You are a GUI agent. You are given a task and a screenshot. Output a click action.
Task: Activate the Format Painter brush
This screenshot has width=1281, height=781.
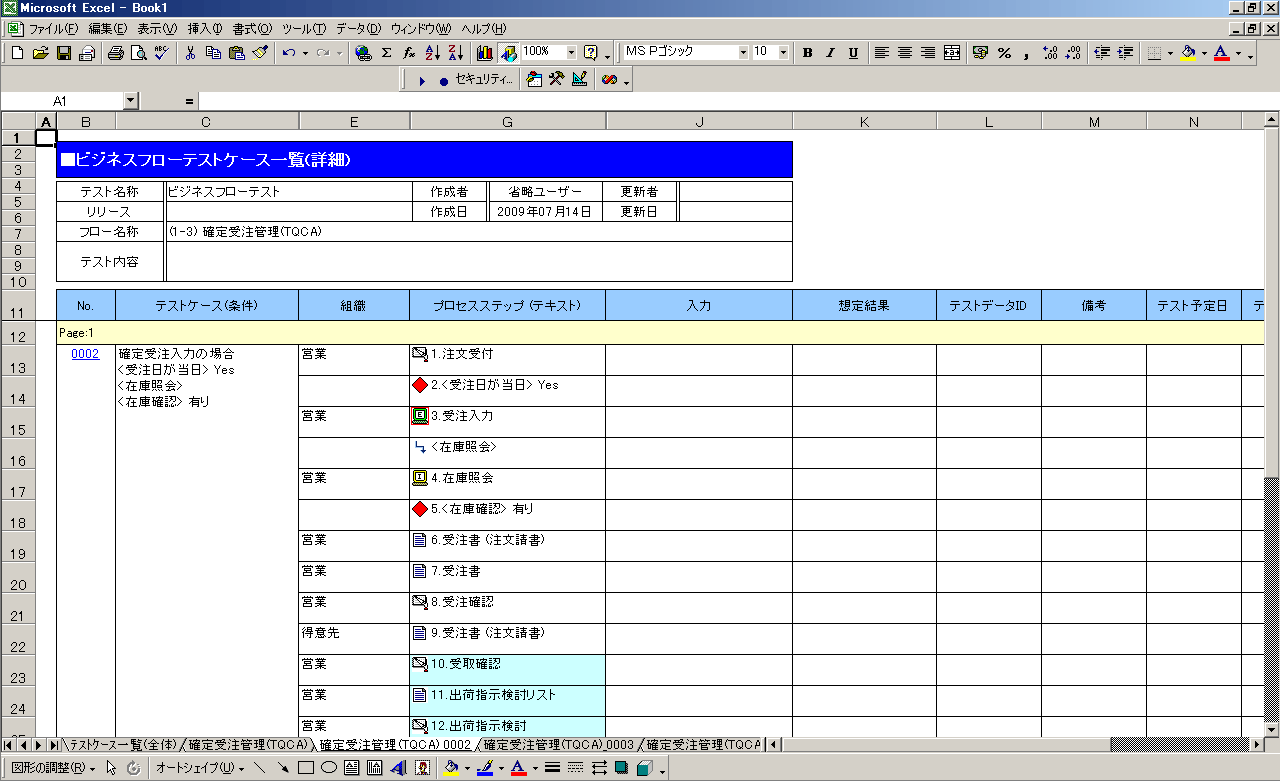tap(259, 52)
